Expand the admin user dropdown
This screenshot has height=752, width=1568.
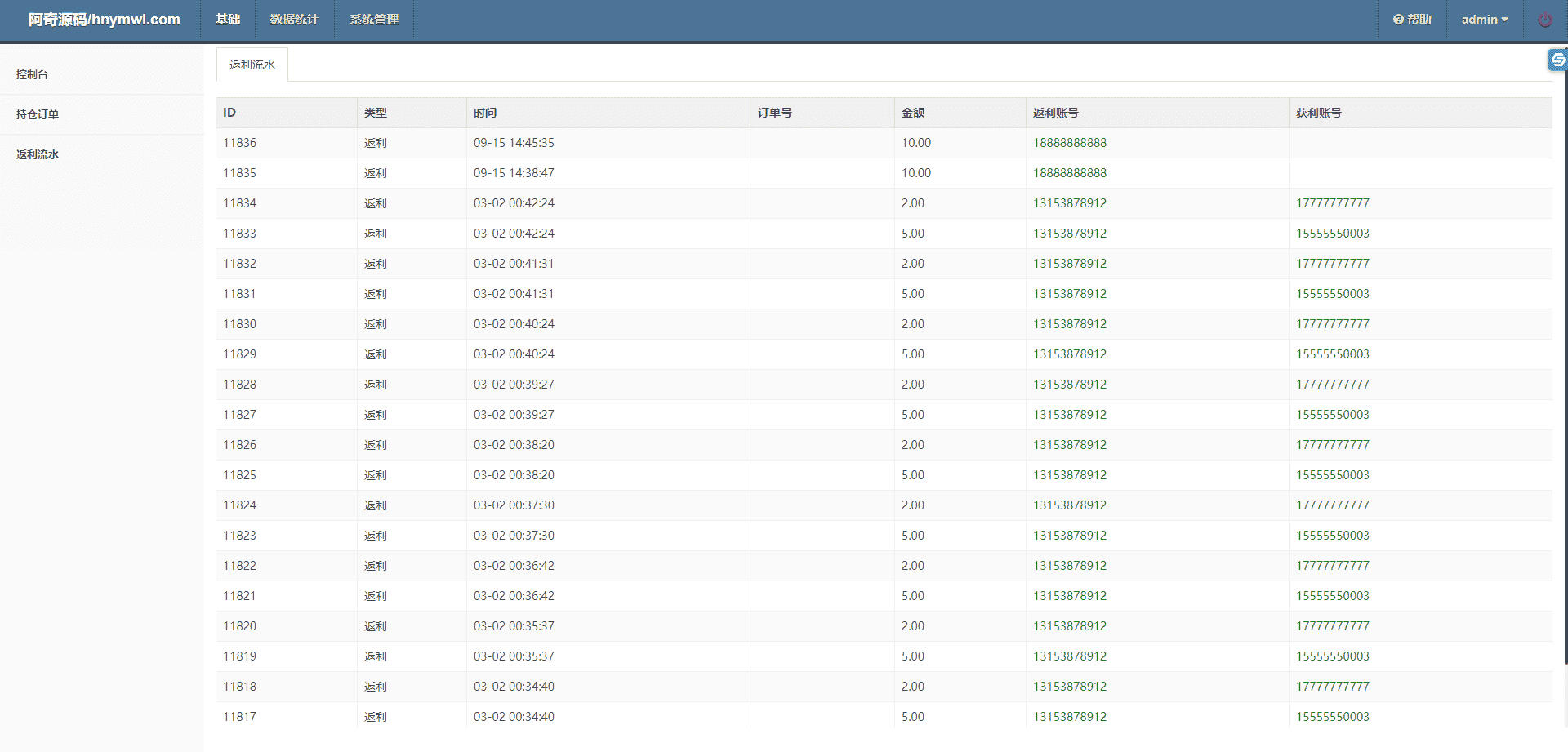click(x=1484, y=20)
